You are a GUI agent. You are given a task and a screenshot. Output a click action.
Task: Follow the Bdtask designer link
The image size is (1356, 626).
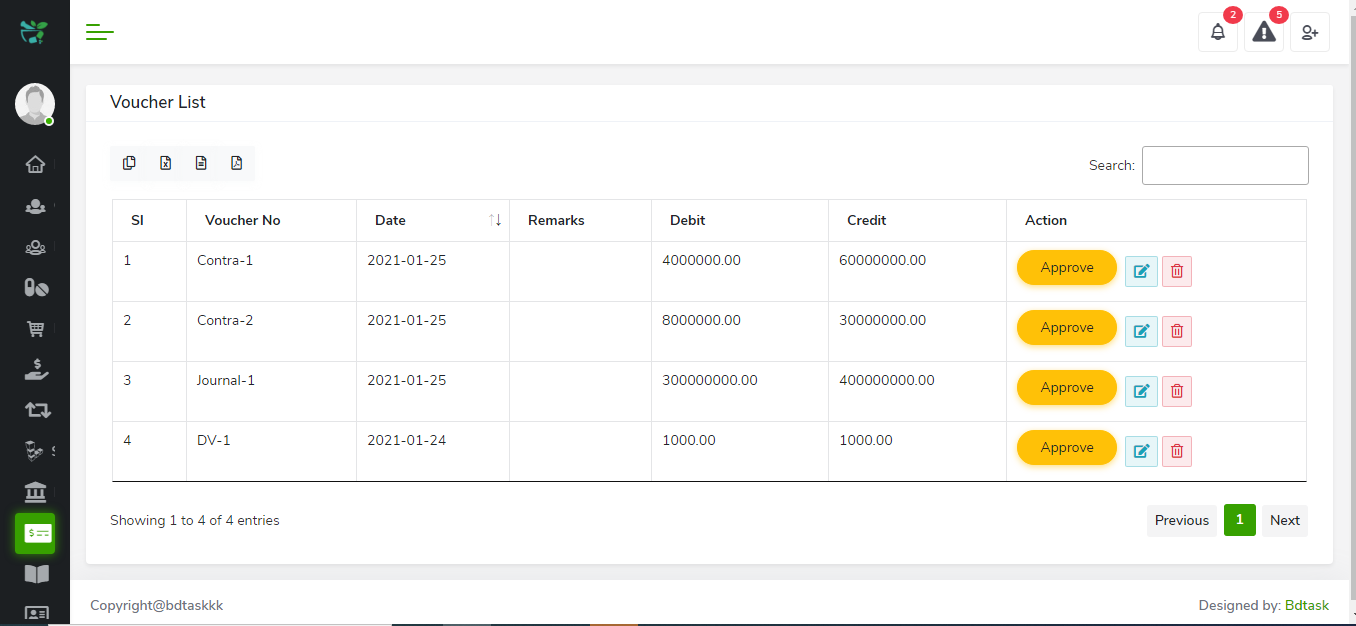1307,605
